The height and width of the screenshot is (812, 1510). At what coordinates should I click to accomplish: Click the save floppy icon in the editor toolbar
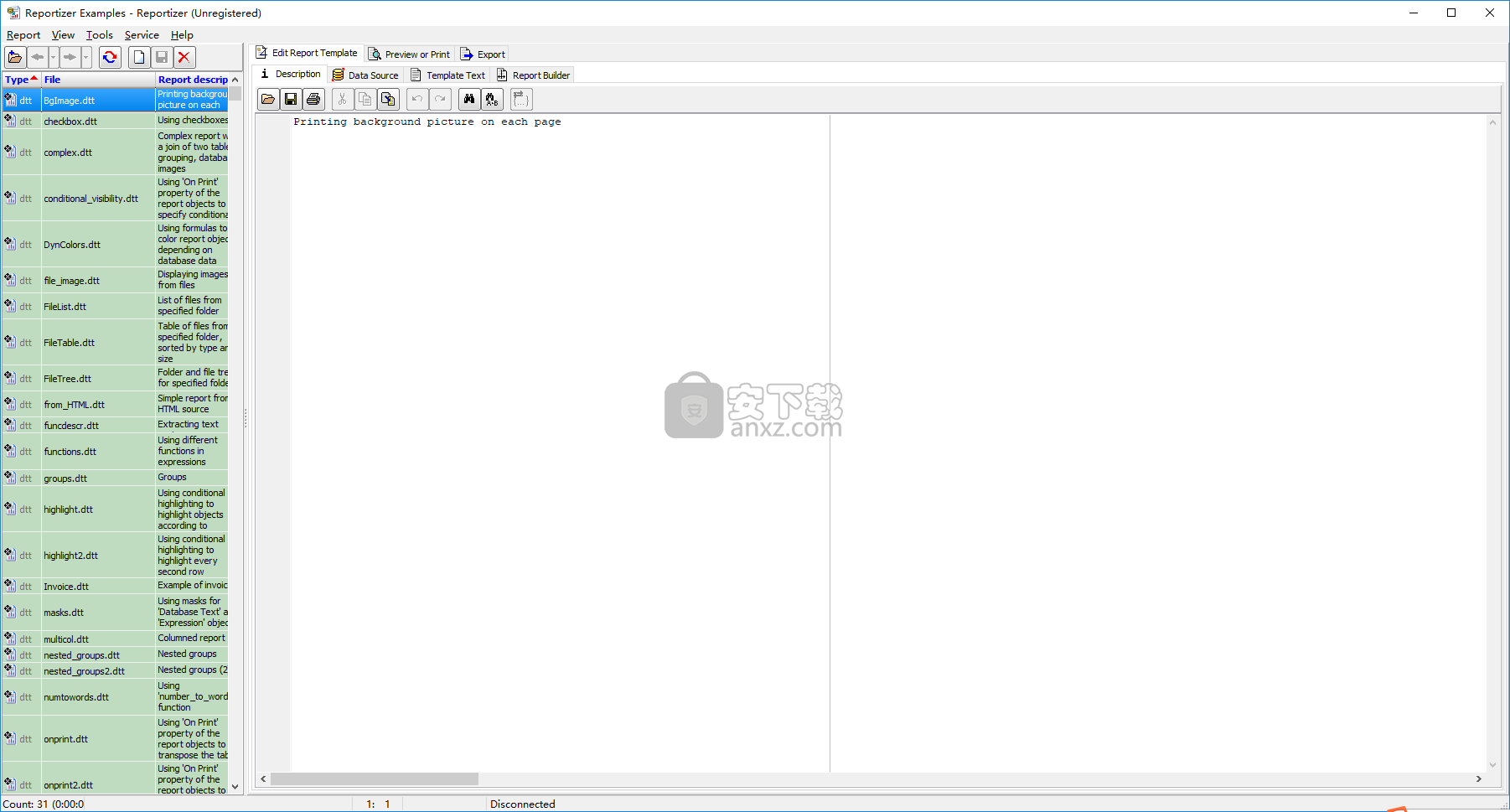pyautogui.click(x=291, y=99)
